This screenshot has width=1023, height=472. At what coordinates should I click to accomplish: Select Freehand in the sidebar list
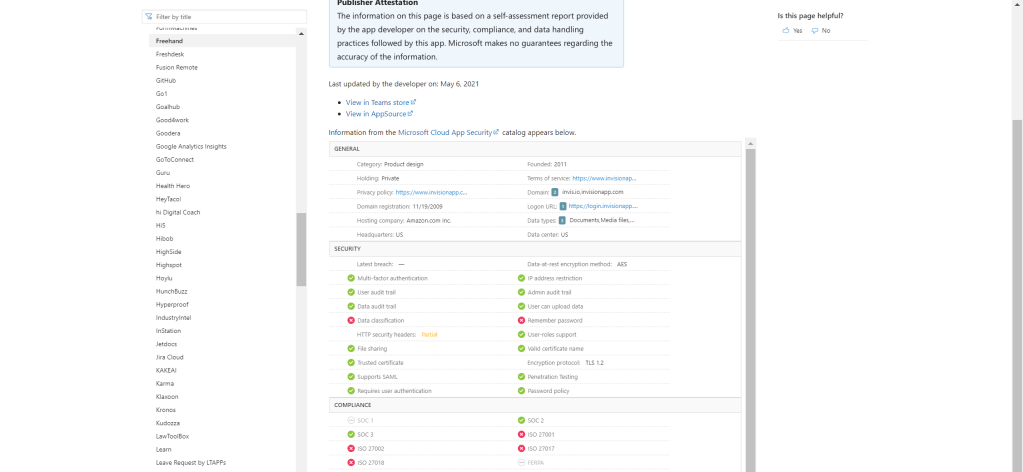coord(169,41)
